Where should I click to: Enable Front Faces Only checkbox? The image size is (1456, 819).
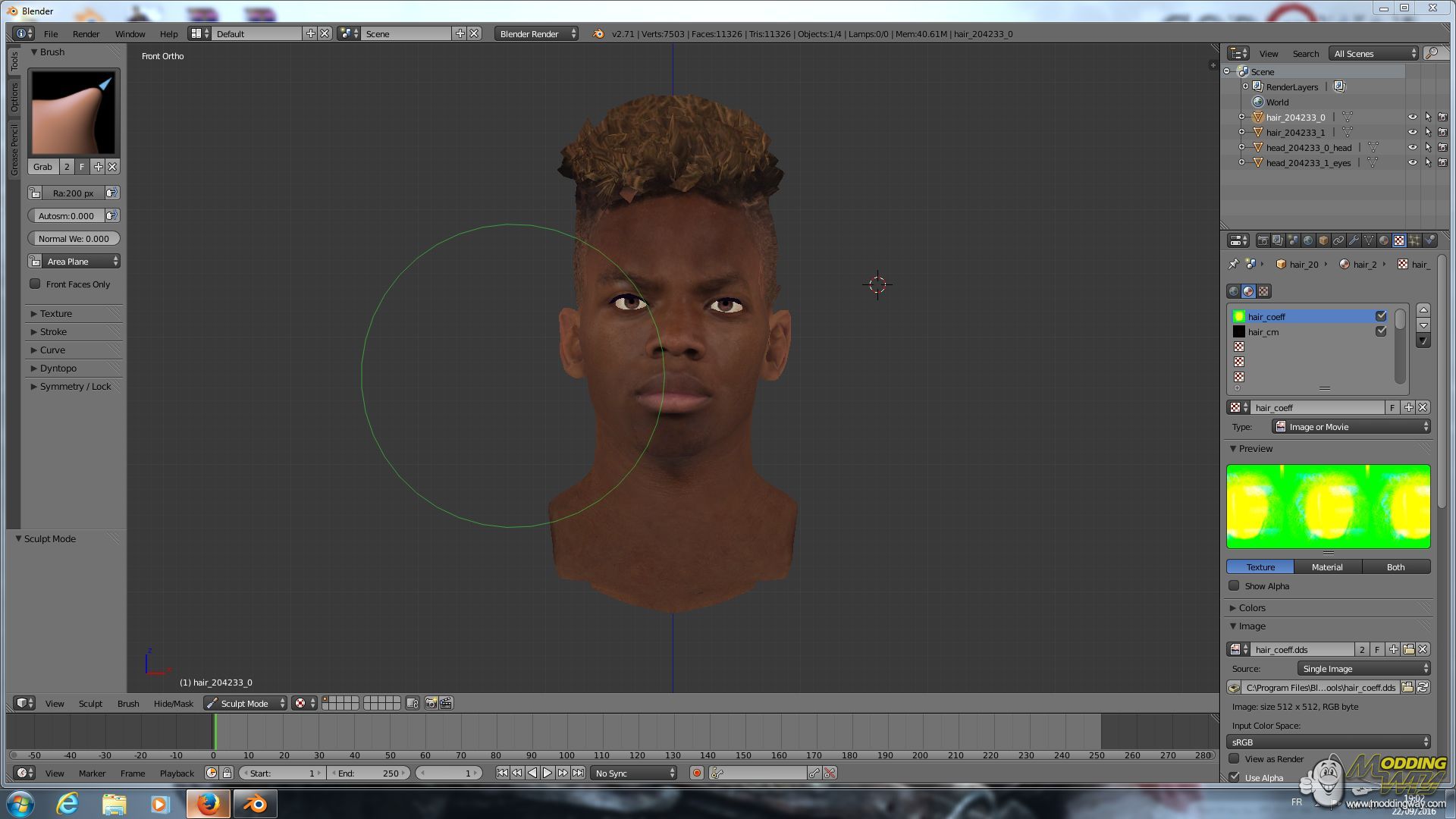(x=35, y=284)
